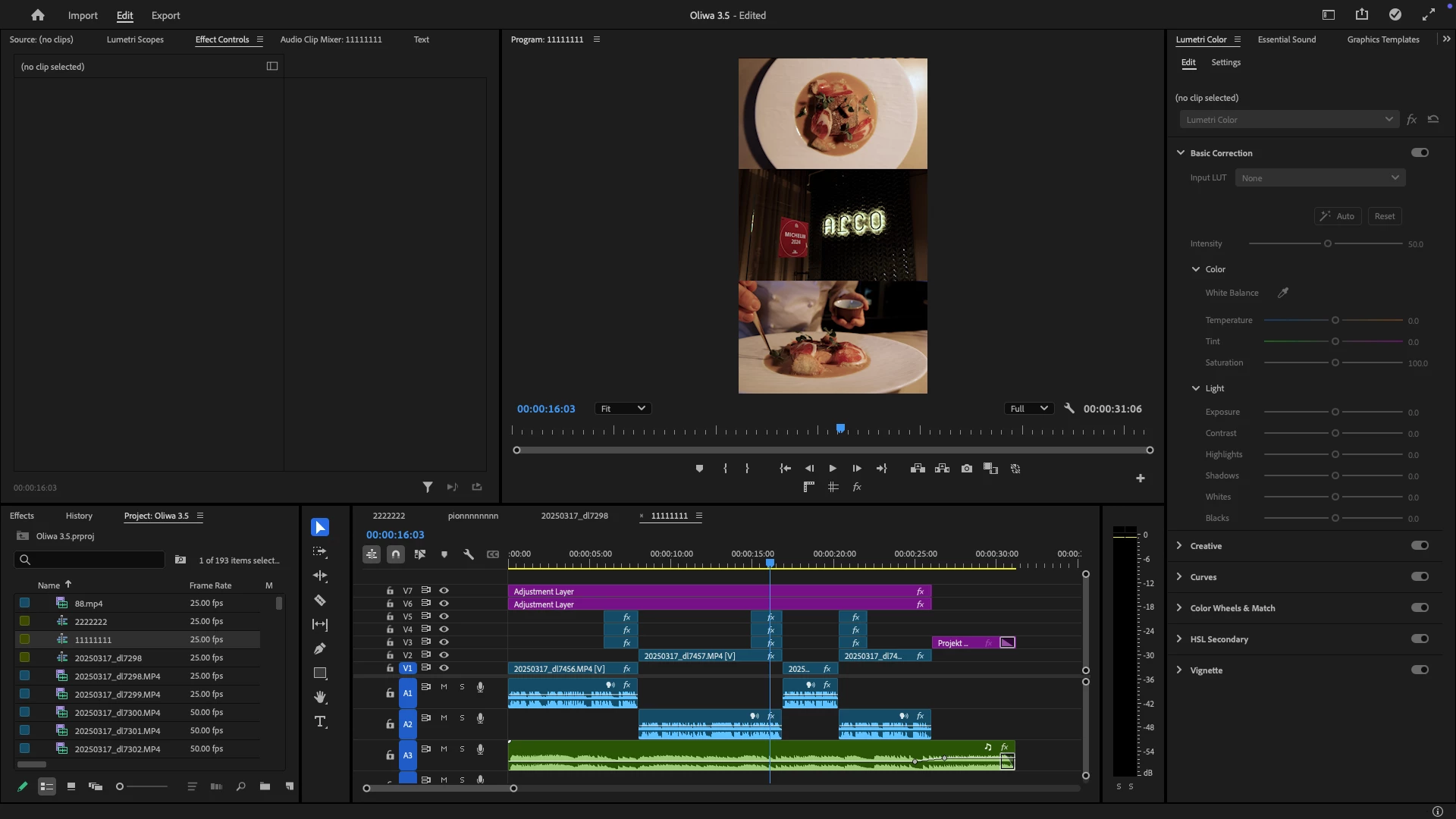Disable the Vignette section toggle

click(1420, 670)
